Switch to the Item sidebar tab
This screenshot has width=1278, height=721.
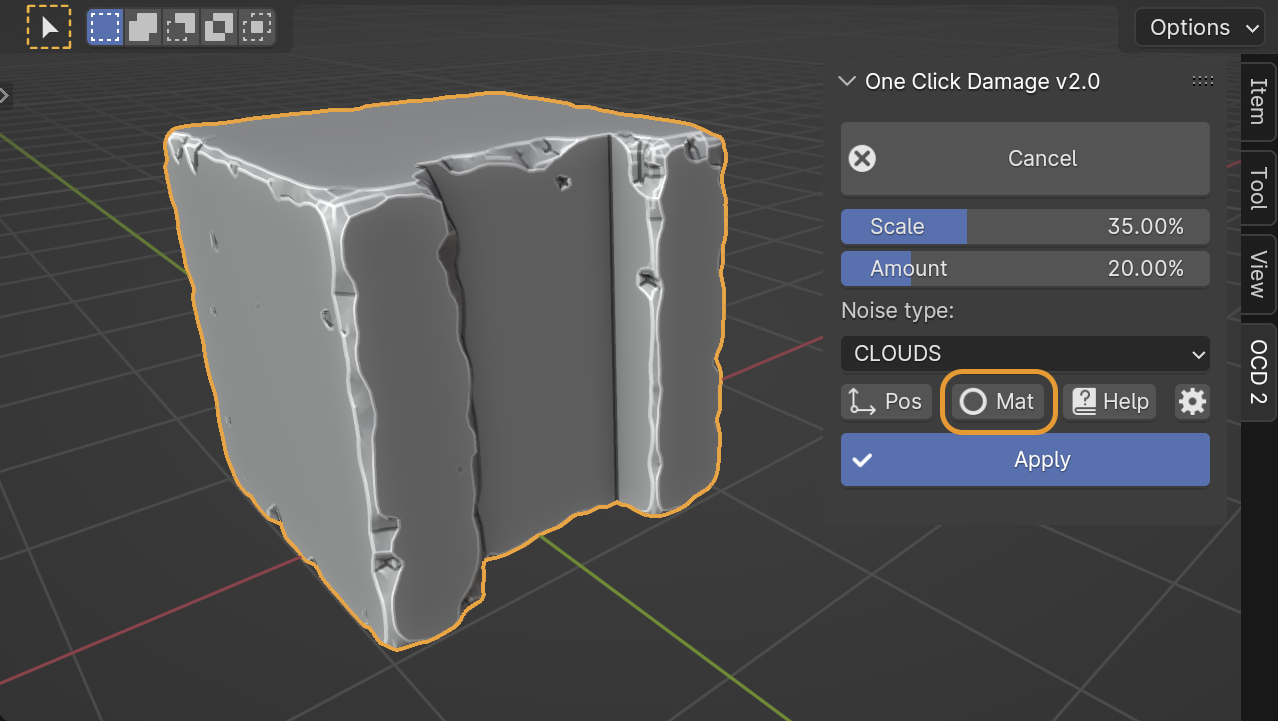pos(1258,102)
